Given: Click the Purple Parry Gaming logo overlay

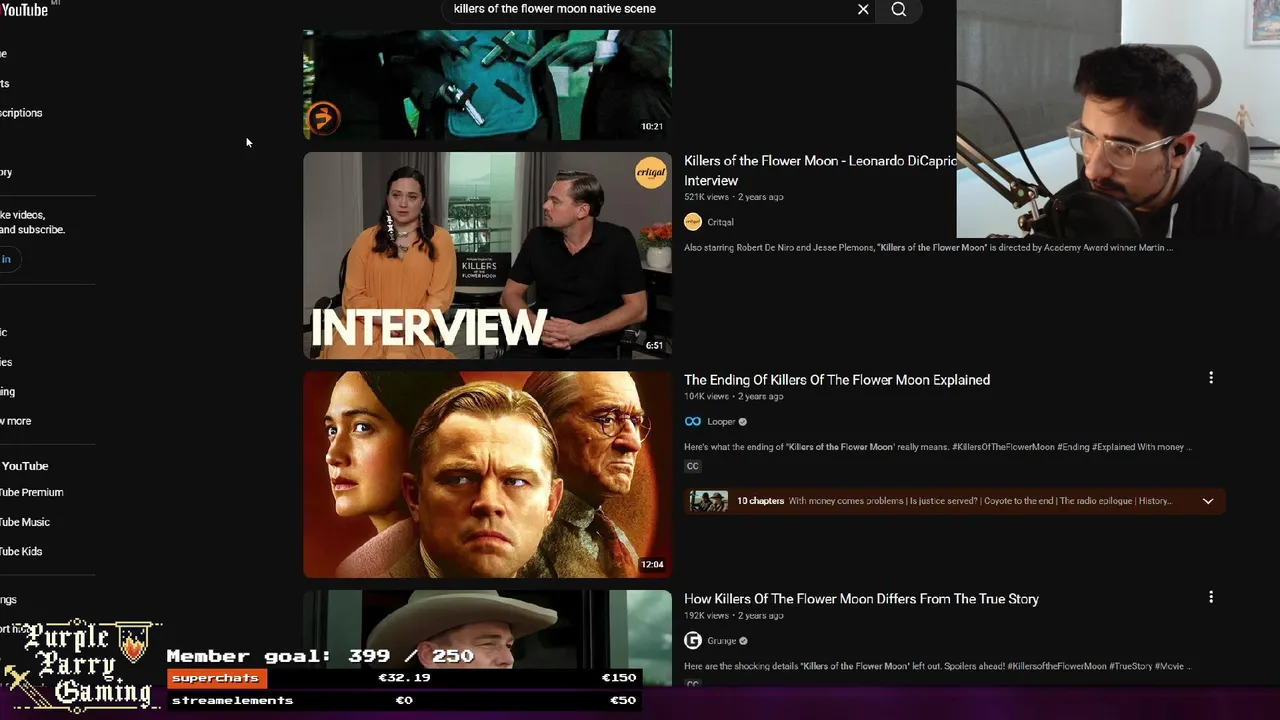Looking at the screenshot, I should [x=82, y=665].
